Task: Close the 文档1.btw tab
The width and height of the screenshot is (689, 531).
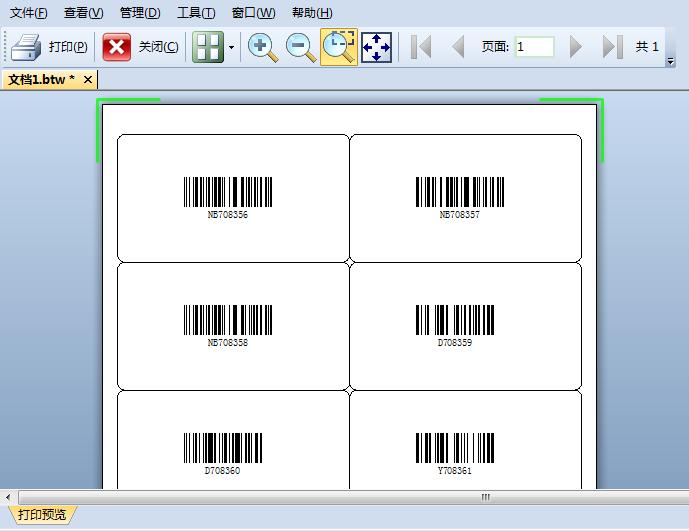Action: coord(88,80)
